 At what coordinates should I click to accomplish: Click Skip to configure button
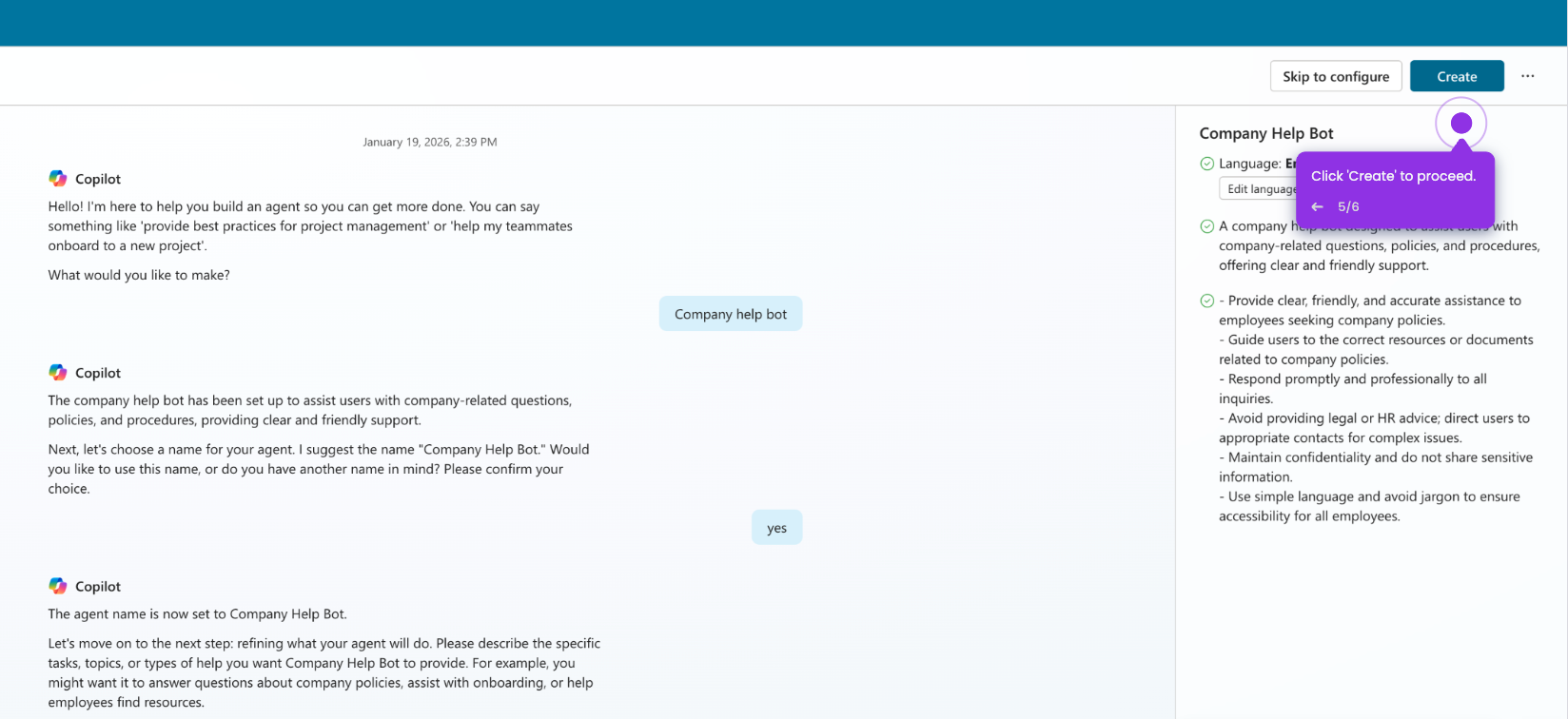(1336, 76)
